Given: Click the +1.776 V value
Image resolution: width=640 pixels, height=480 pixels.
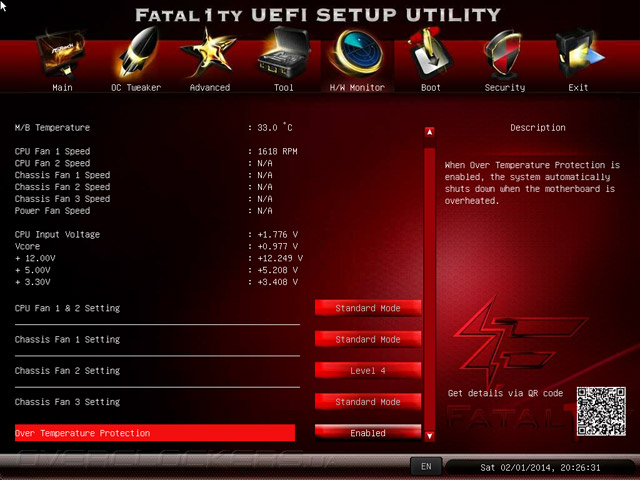Looking at the screenshot, I should [278, 235].
